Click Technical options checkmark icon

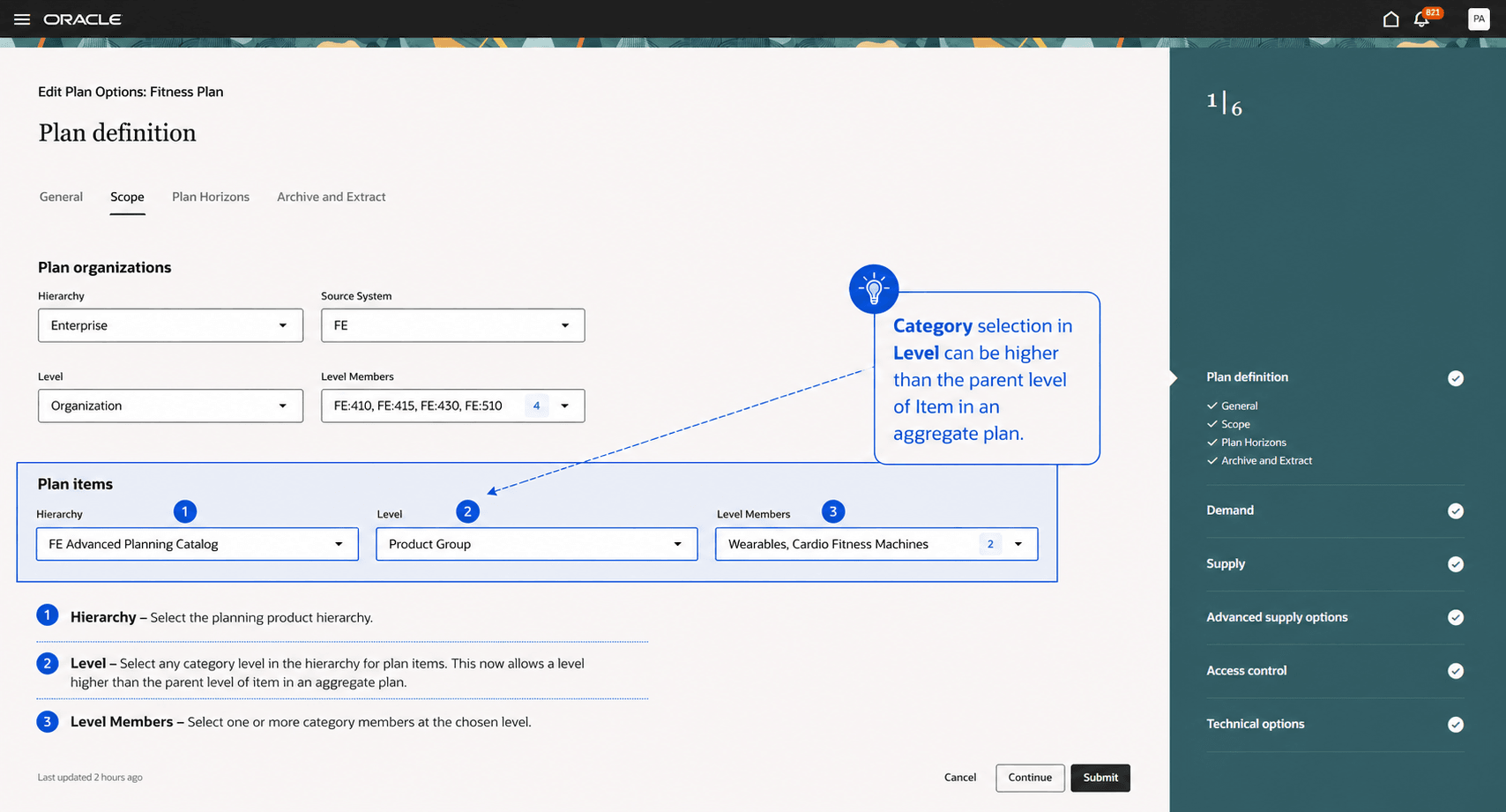[1456, 725]
